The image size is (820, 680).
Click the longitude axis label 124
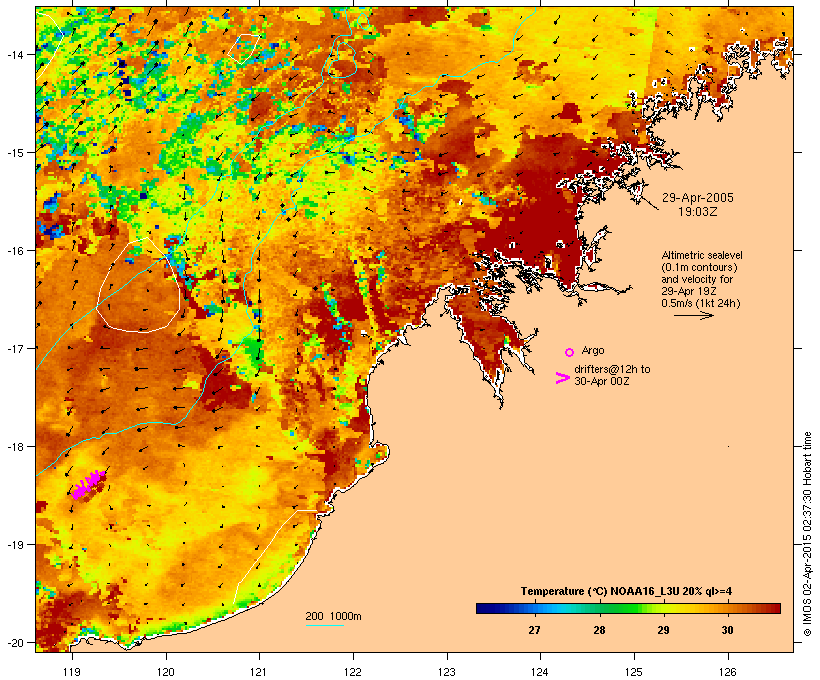coord(540,672)
